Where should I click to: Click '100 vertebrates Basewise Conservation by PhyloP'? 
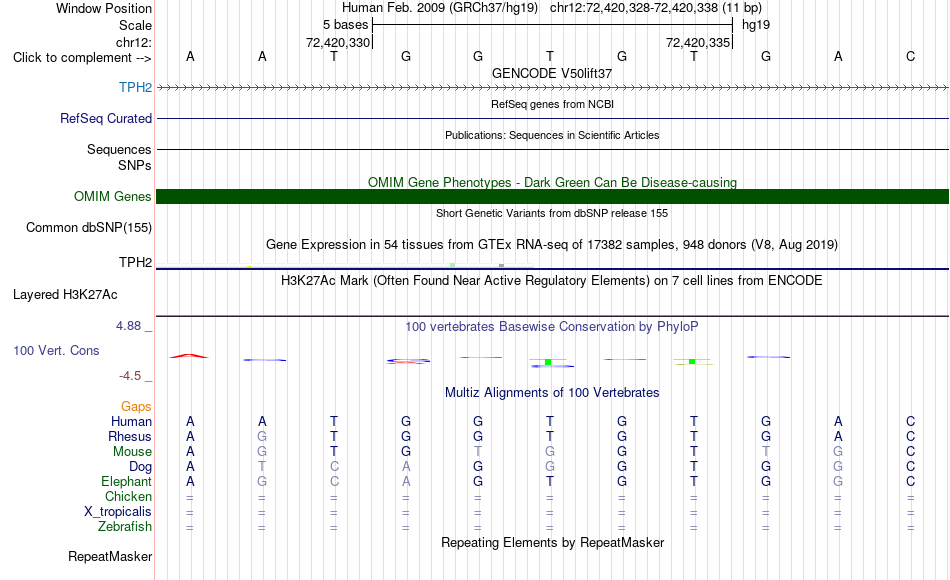pyautogui.click(x=552, y=327)
